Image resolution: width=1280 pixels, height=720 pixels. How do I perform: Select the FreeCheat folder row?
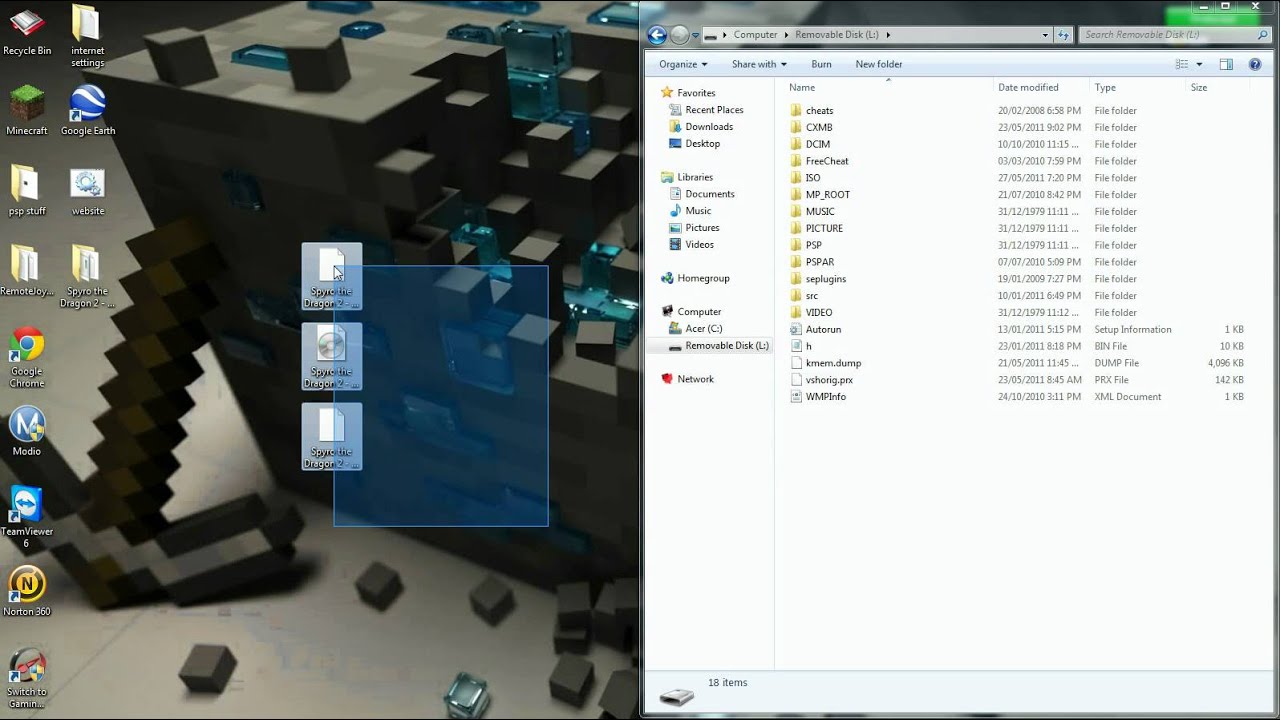1016,161
